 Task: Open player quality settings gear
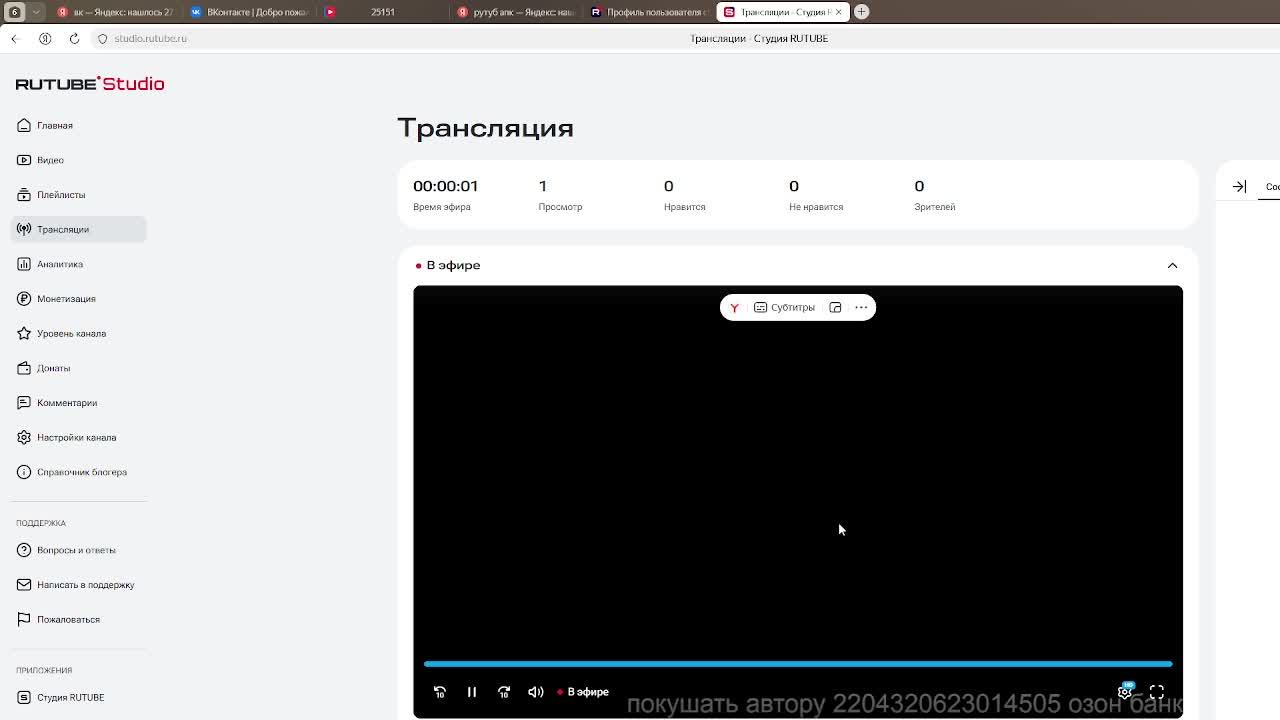1125,691
